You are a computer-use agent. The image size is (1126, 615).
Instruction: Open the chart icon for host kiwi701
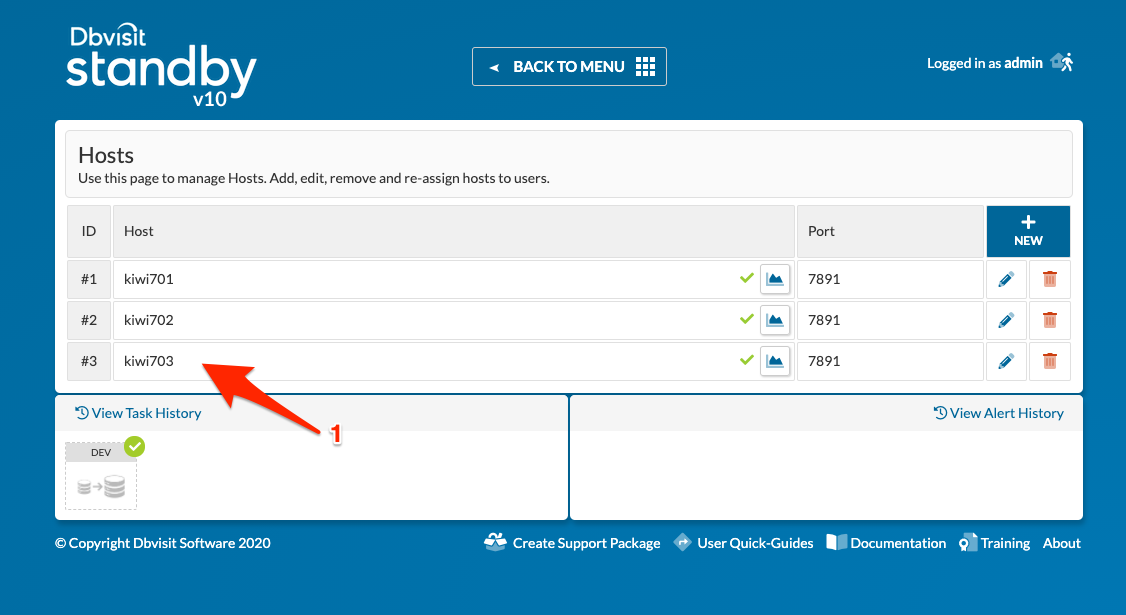pyautogui.click(x=775, y=279)
